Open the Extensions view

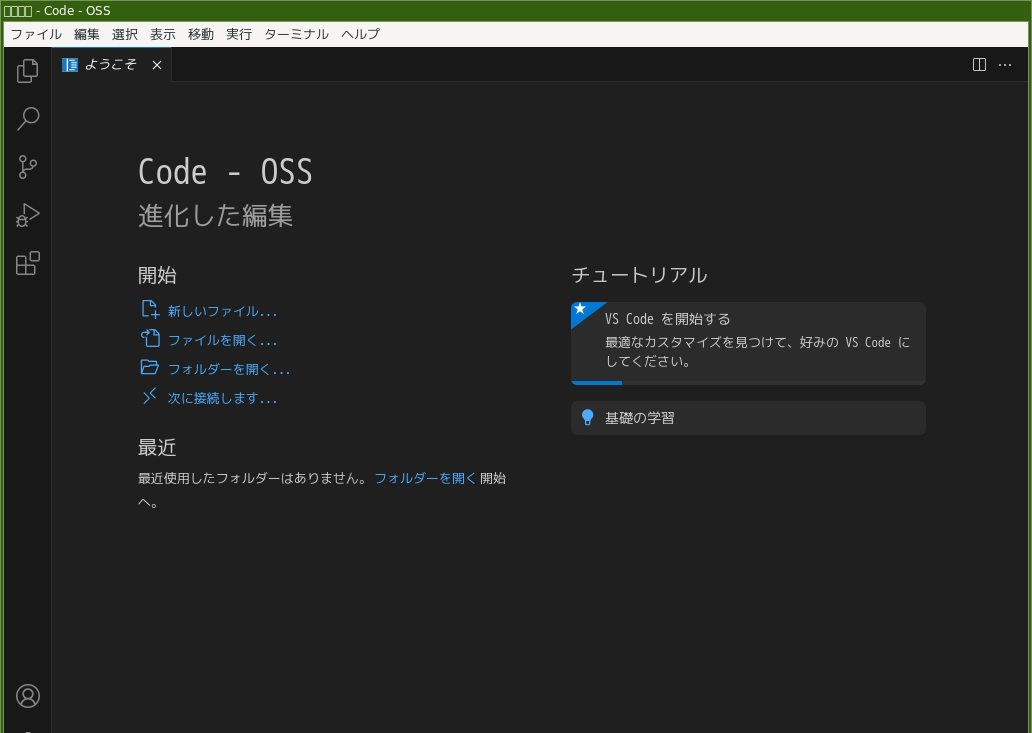[x=28, y=263]
